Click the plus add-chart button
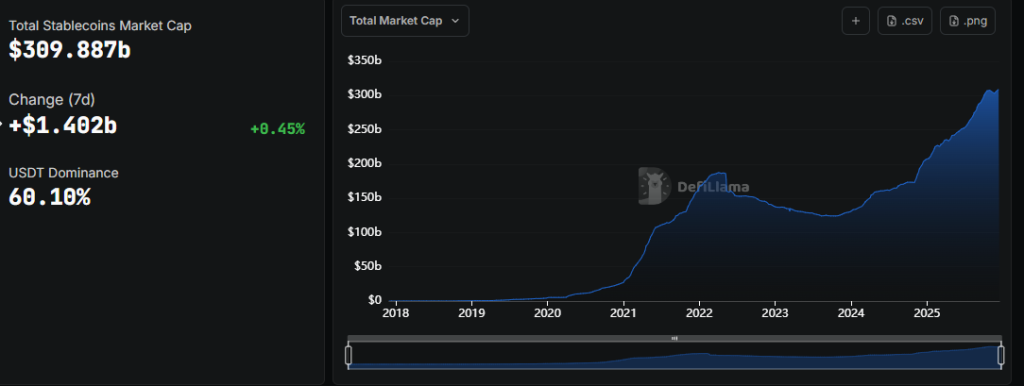The width and height of the screenshot is (1024, 386). (x=856, y=21)
